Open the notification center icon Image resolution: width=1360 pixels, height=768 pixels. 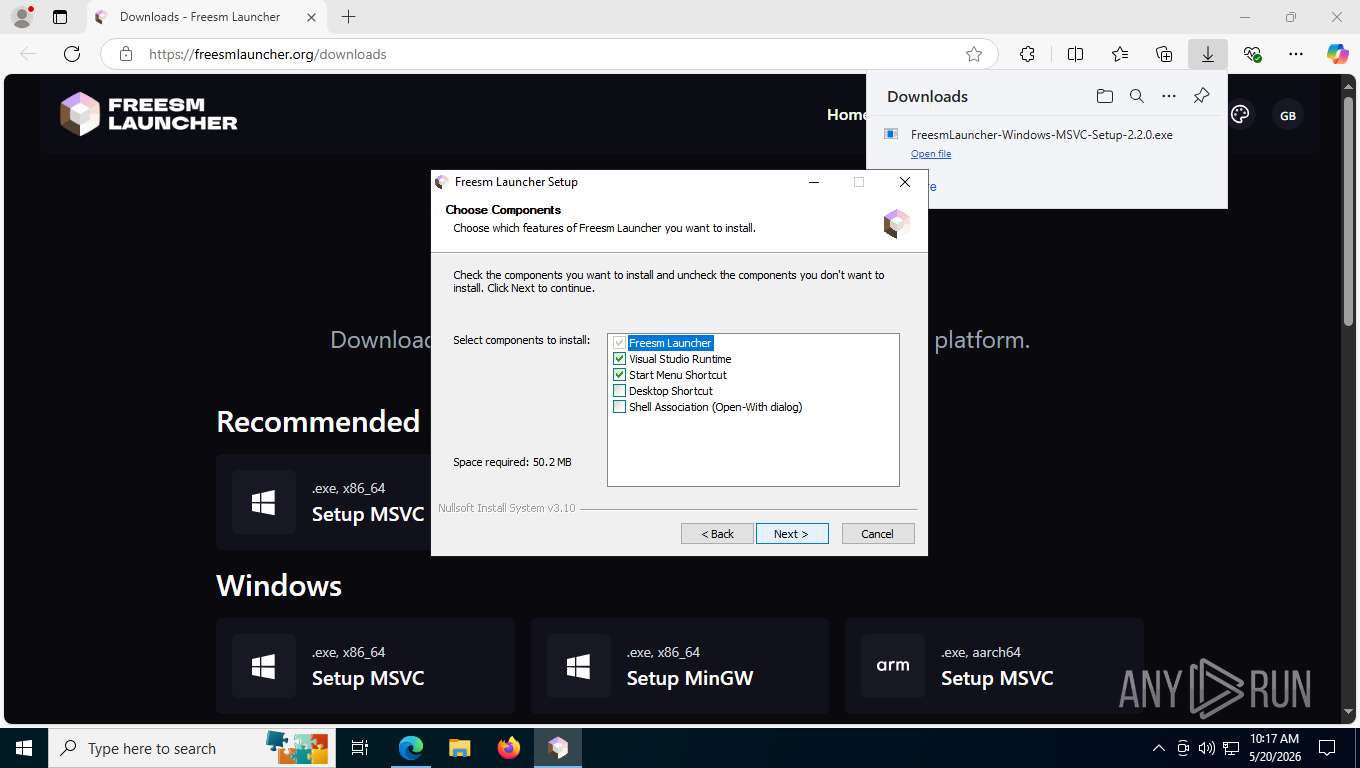pyautogui.click(x=1327, y=748)
